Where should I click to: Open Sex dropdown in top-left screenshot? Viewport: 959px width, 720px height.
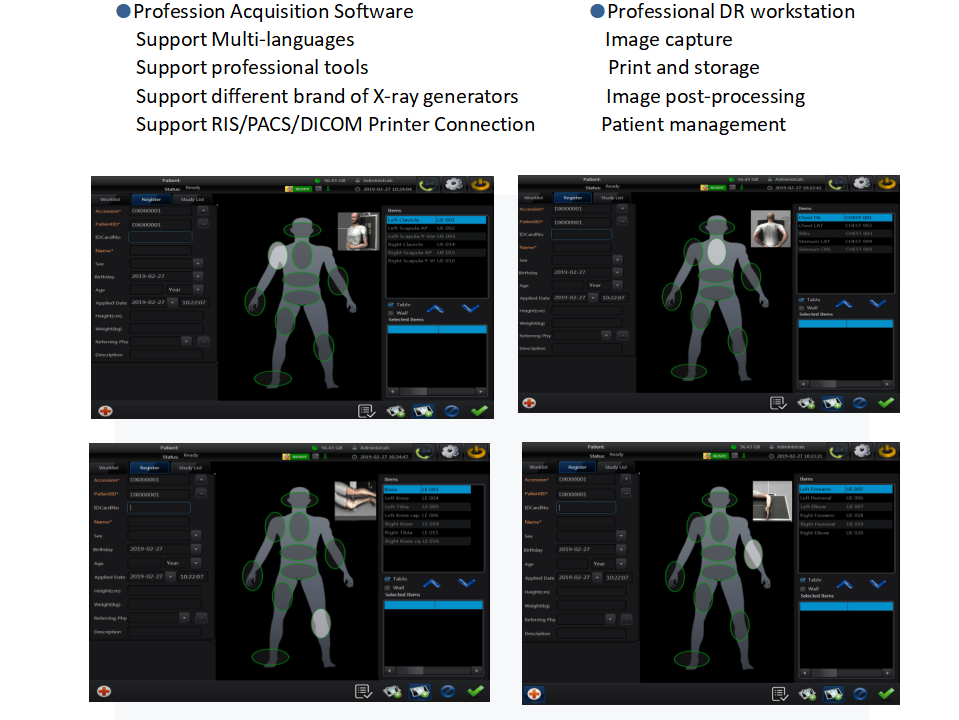click(197, 263)
